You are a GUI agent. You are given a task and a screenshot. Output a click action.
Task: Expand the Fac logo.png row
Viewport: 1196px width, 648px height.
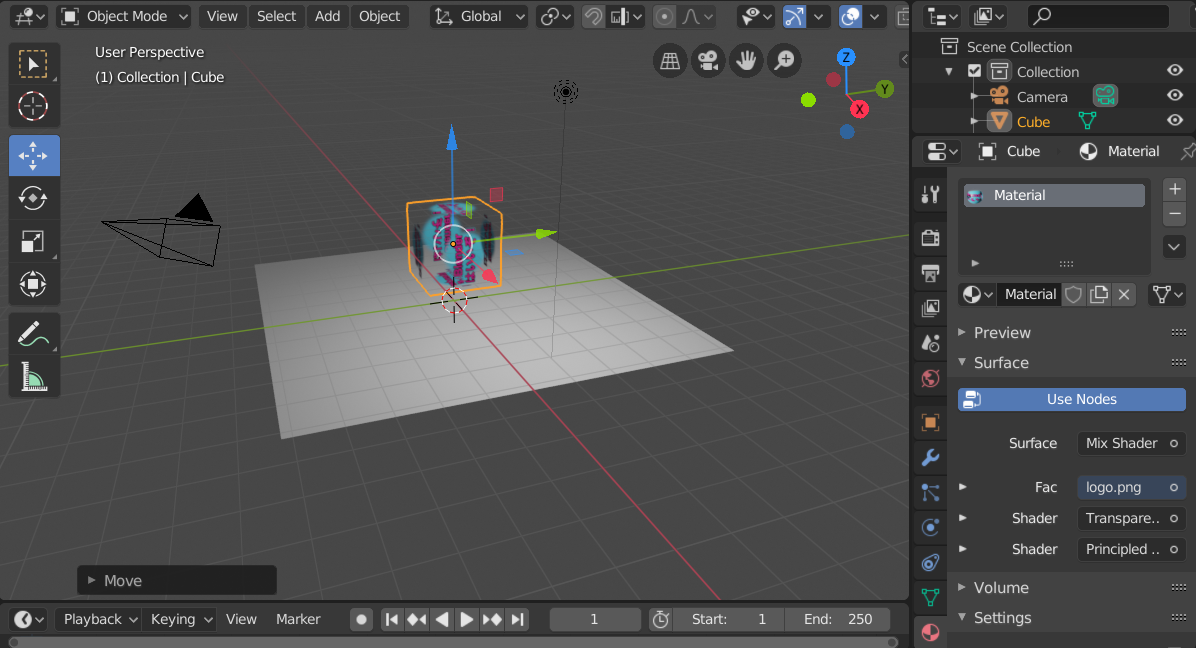tap(963, 487)
